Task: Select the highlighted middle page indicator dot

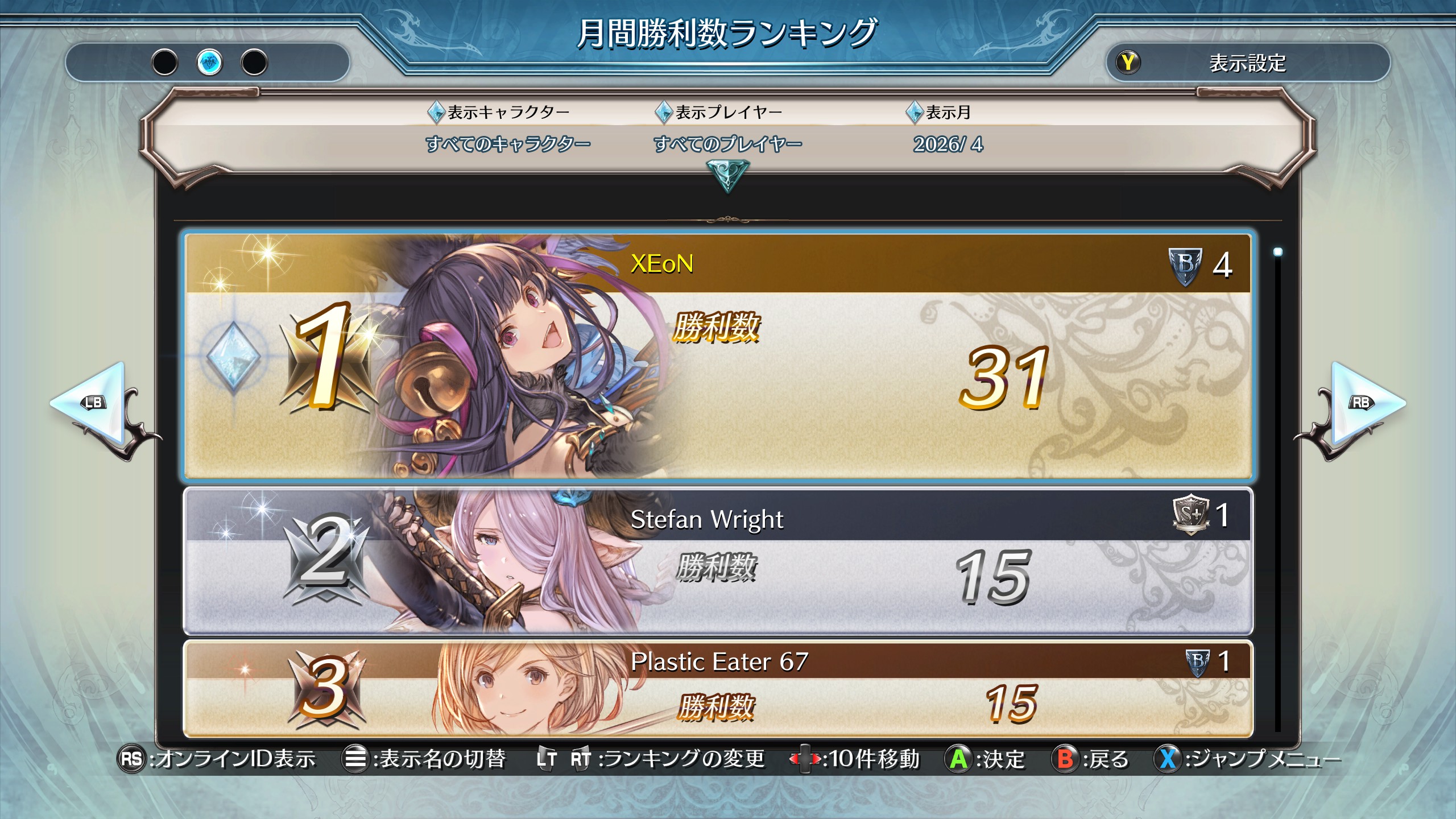Action: pos(209,62)
